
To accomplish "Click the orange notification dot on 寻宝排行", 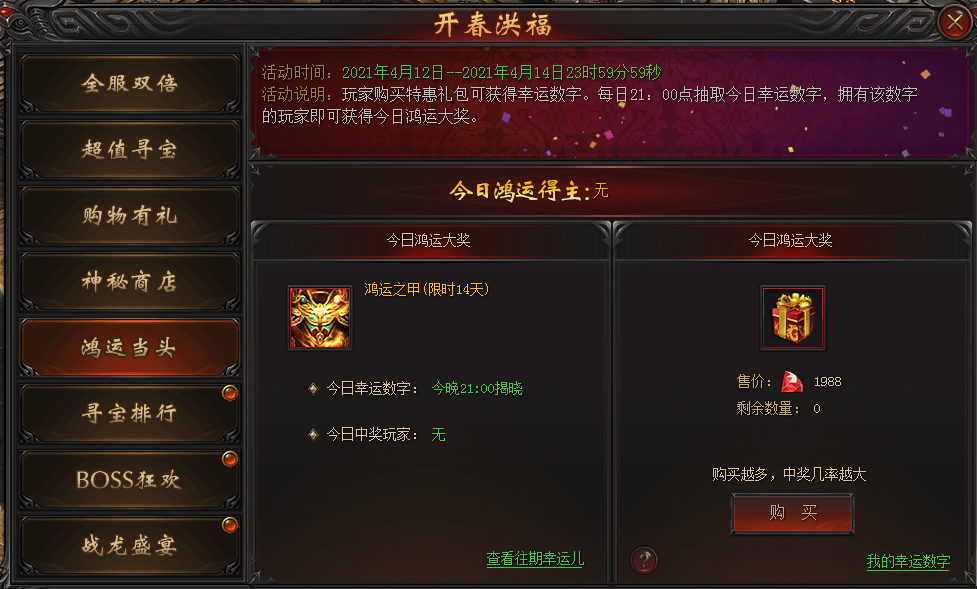I will pyautogui.click(x=230, y=393).
